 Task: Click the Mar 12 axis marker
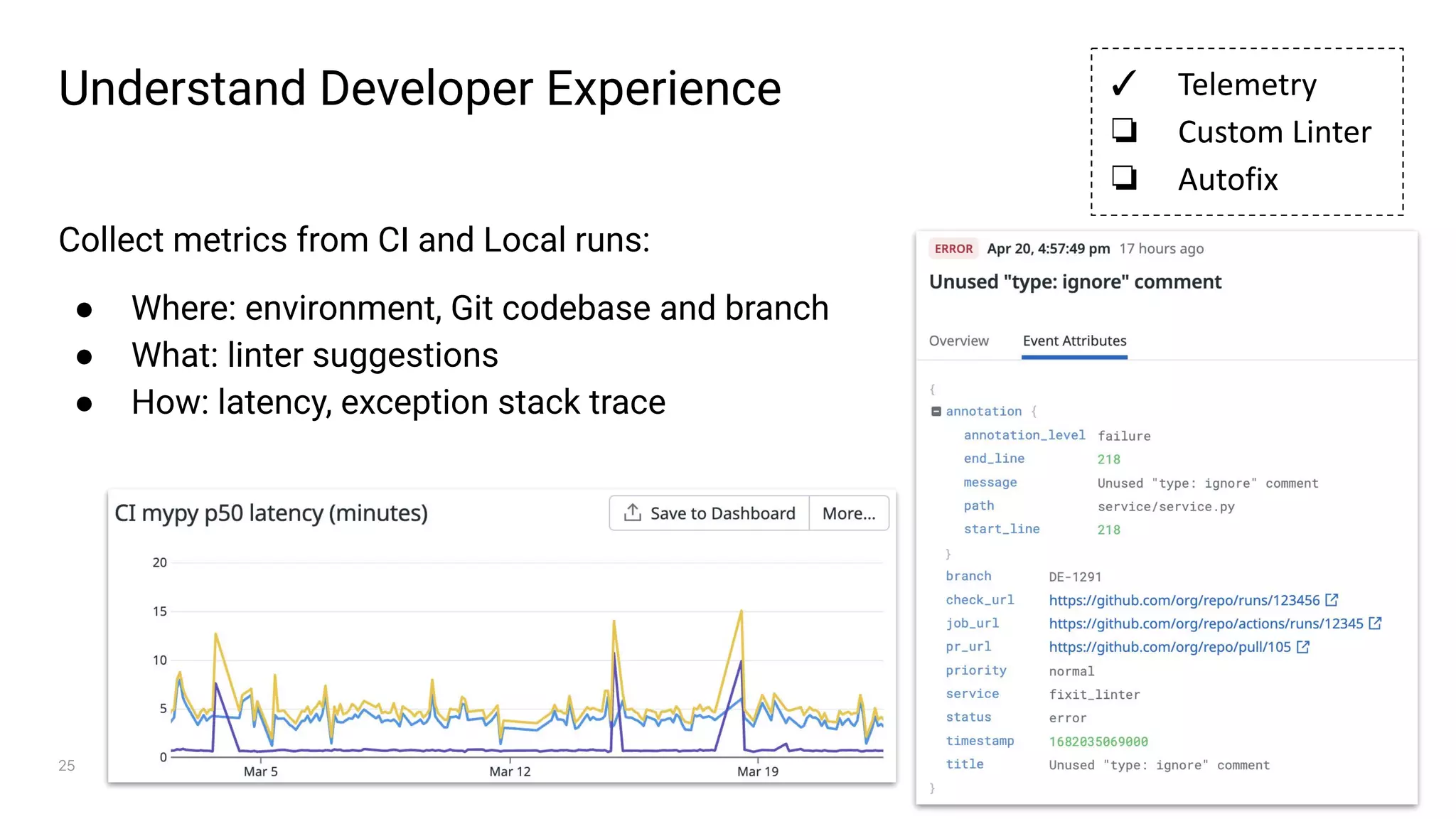510,771
